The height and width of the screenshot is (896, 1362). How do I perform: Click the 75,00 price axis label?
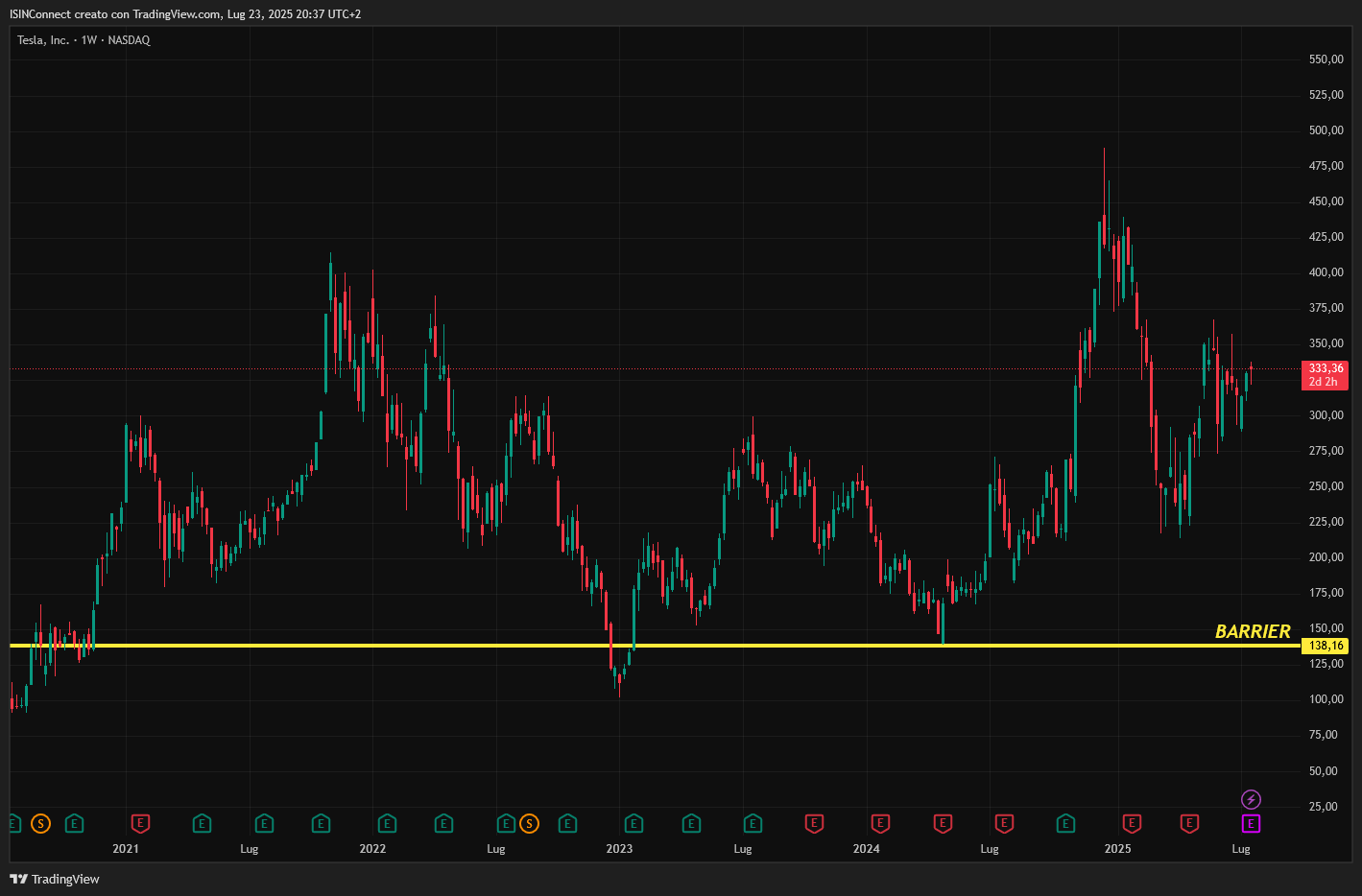[1323, 735]
